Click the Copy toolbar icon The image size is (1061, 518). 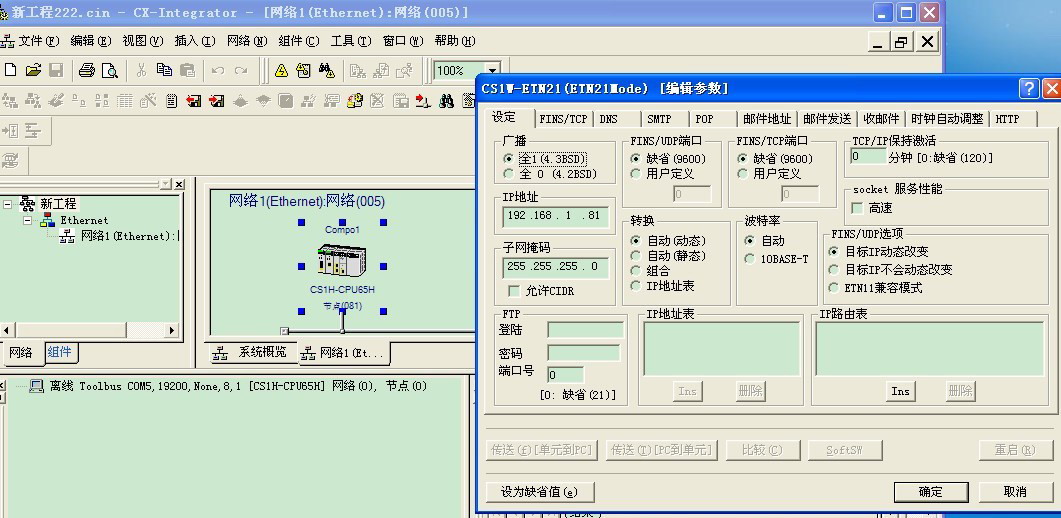tap(164, 70)
